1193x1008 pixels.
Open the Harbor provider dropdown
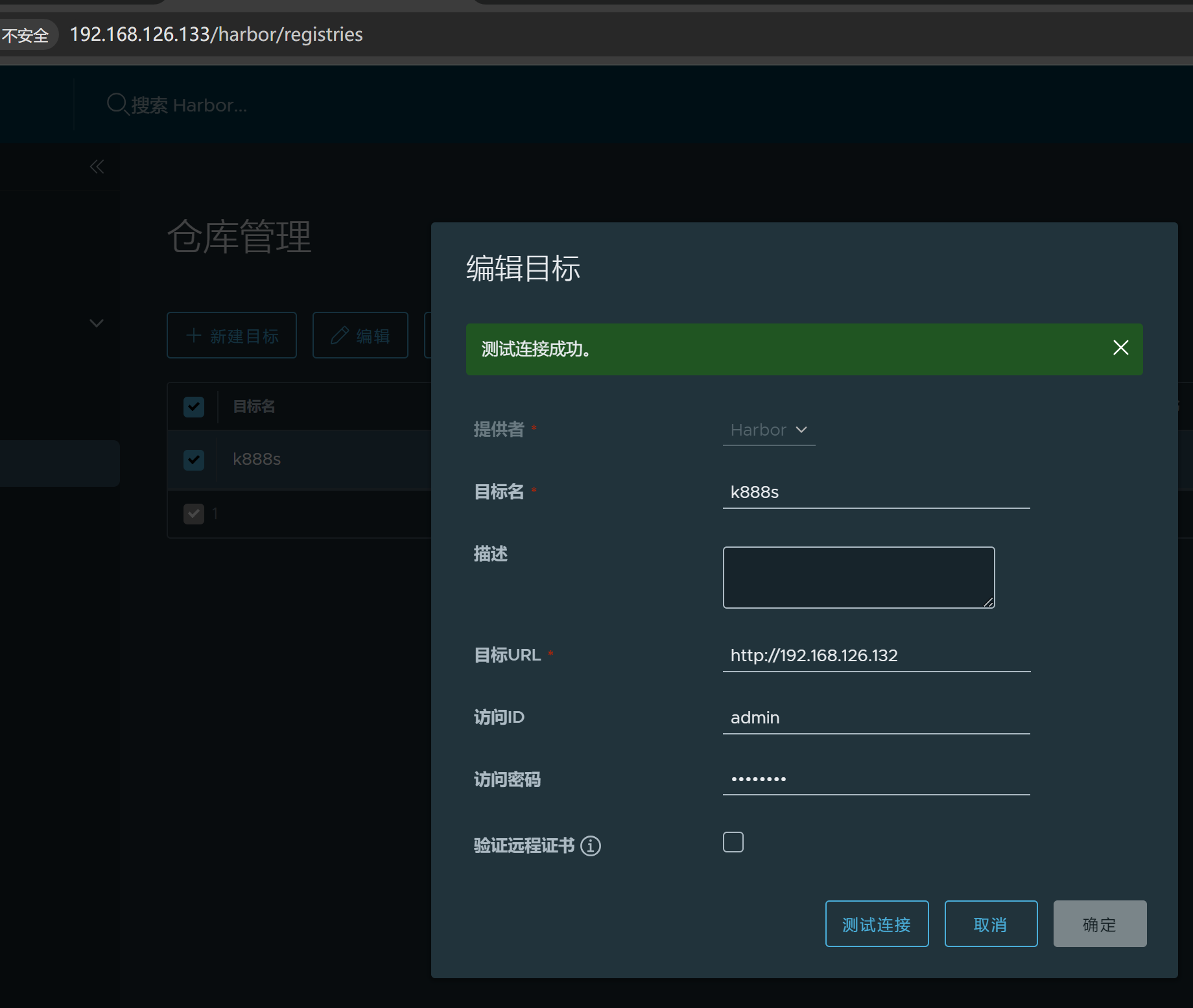[x=769, y=430]
